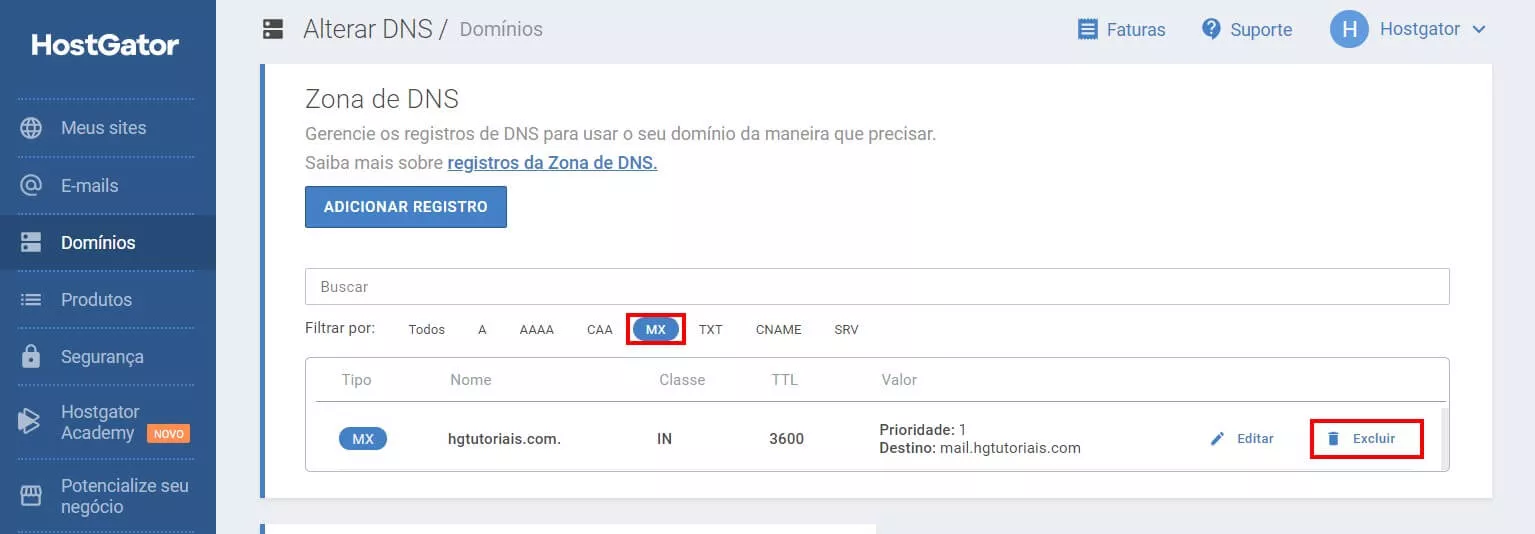Click the Suporte question mark icon
The height and width of the screenshot is (534, 1535).
1211,28
